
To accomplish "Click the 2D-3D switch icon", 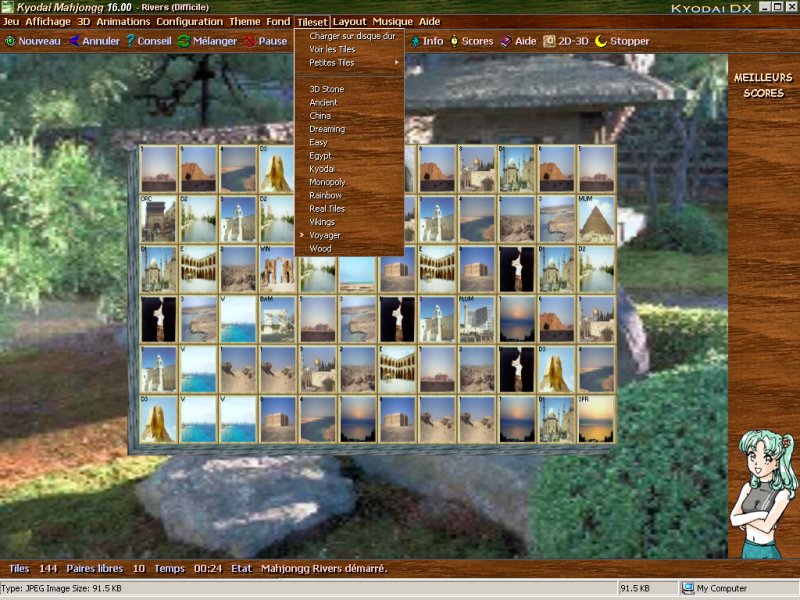I will (549, 41).
